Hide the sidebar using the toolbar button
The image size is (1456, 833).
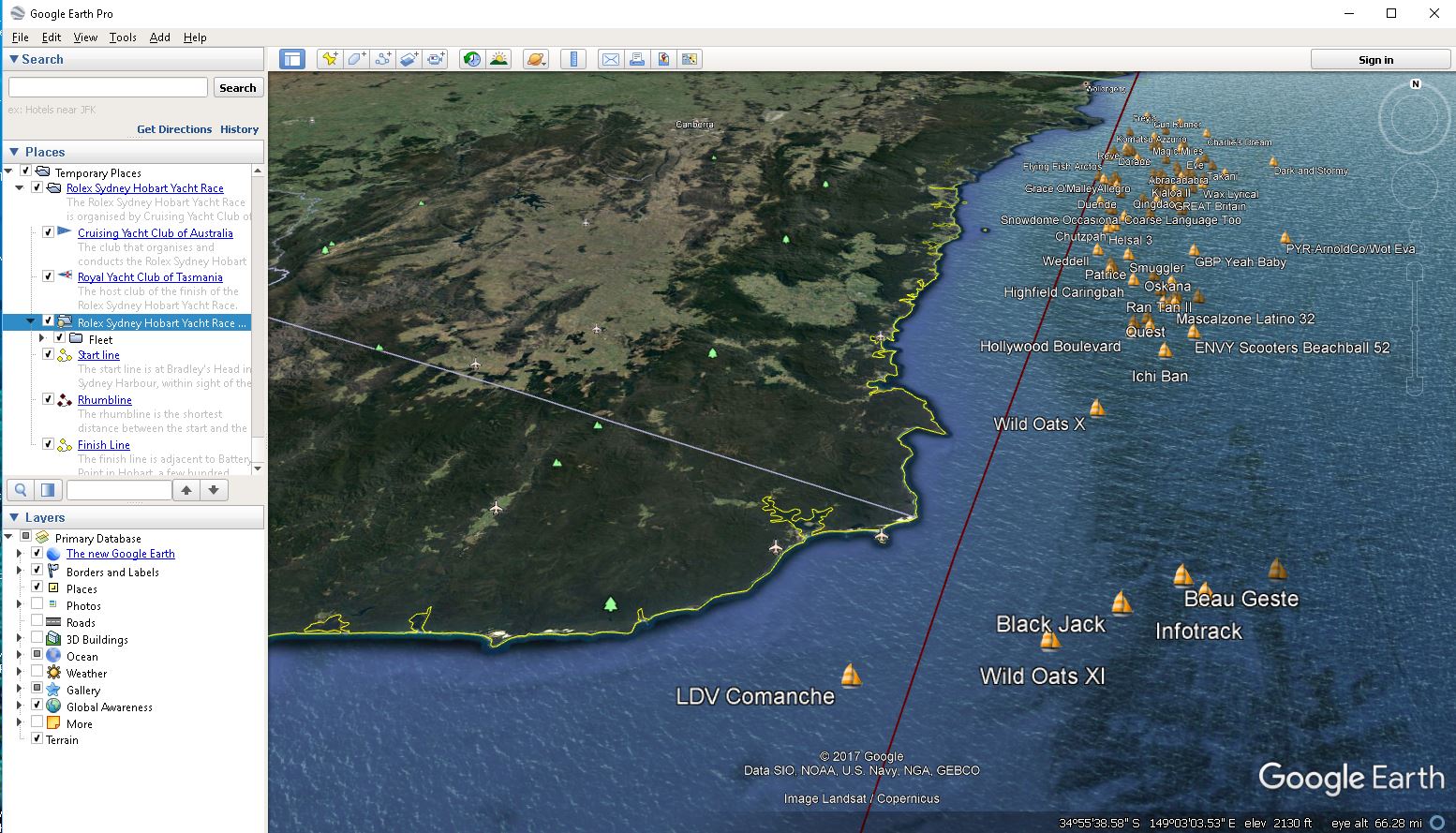click(x=292, y=59)
